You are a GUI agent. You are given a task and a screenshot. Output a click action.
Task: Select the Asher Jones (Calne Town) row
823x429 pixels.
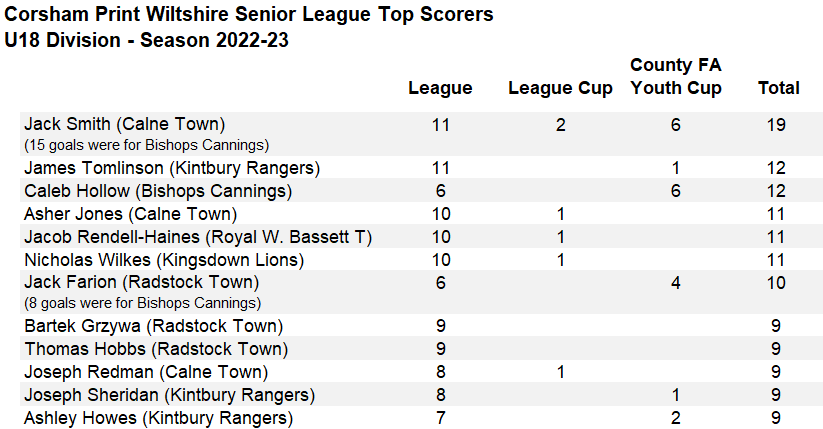click(421, 214)
